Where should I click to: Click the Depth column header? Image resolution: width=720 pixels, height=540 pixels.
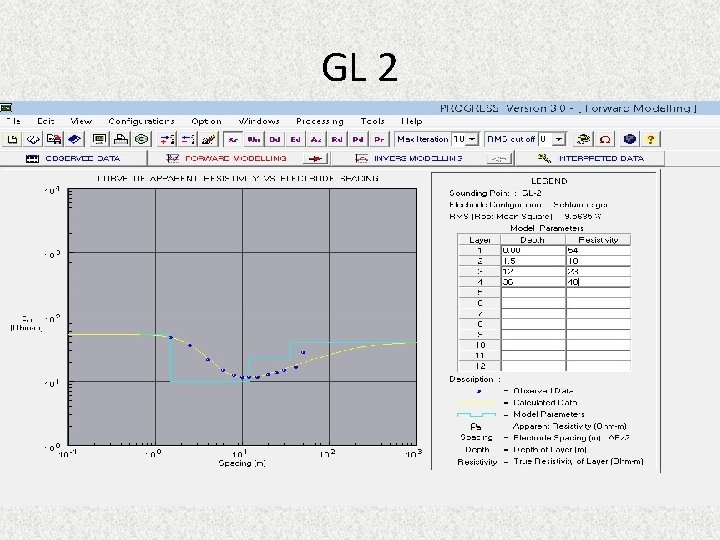click(x=533, y=240)
